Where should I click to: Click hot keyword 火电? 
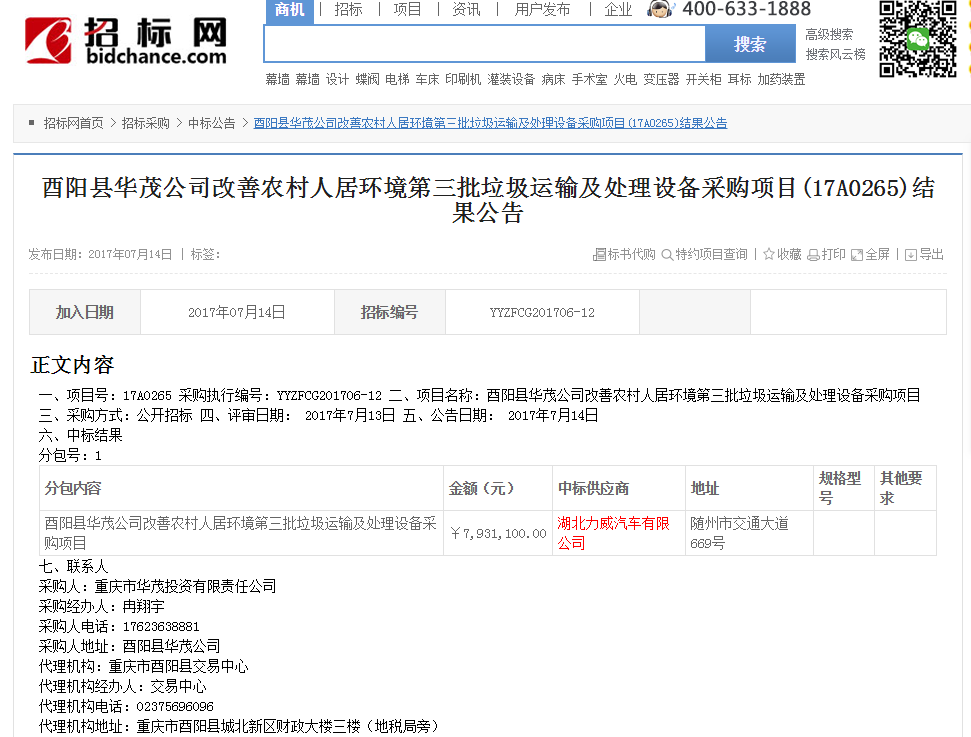tap(625, 79)
